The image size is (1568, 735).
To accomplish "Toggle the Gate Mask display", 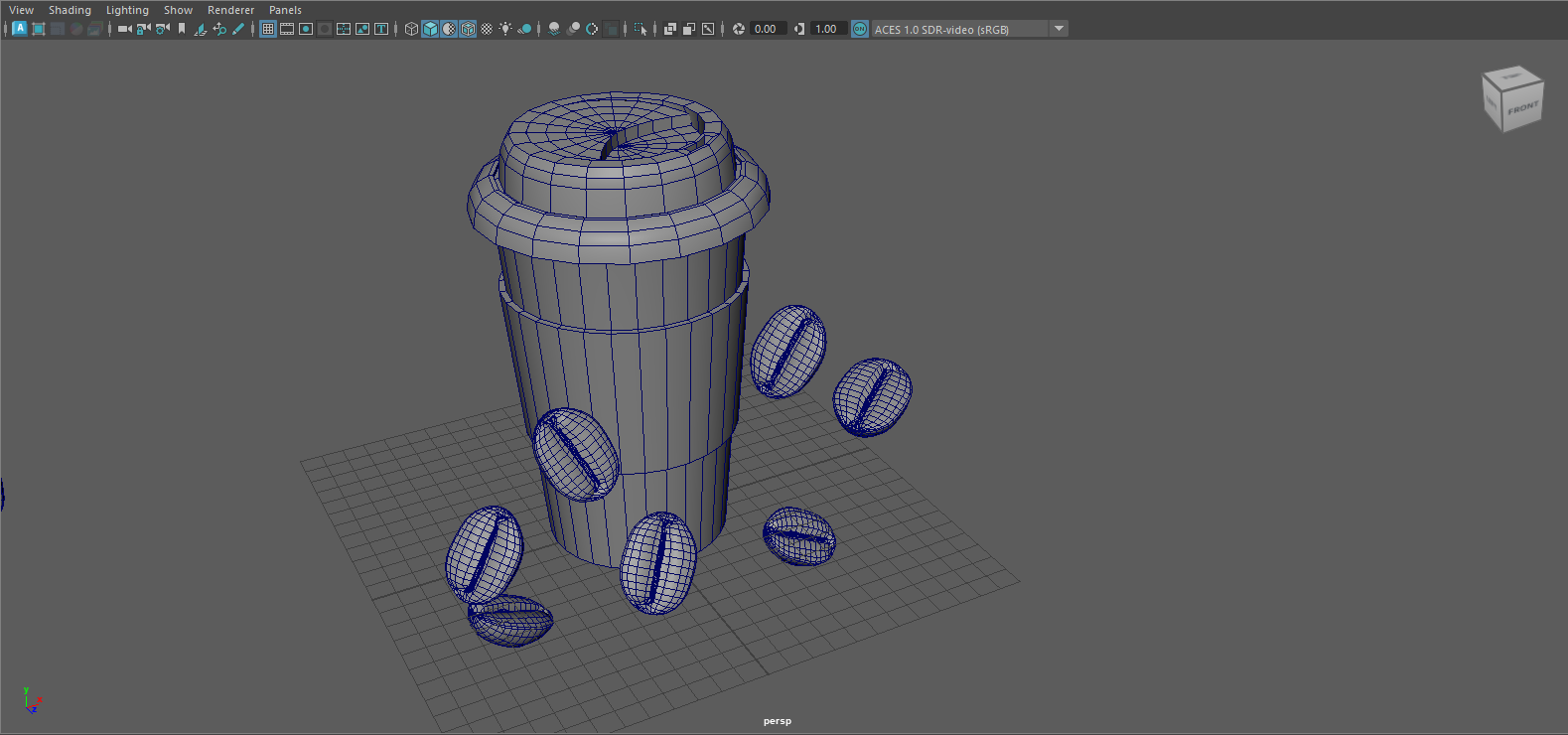I will tap(325, 29).
